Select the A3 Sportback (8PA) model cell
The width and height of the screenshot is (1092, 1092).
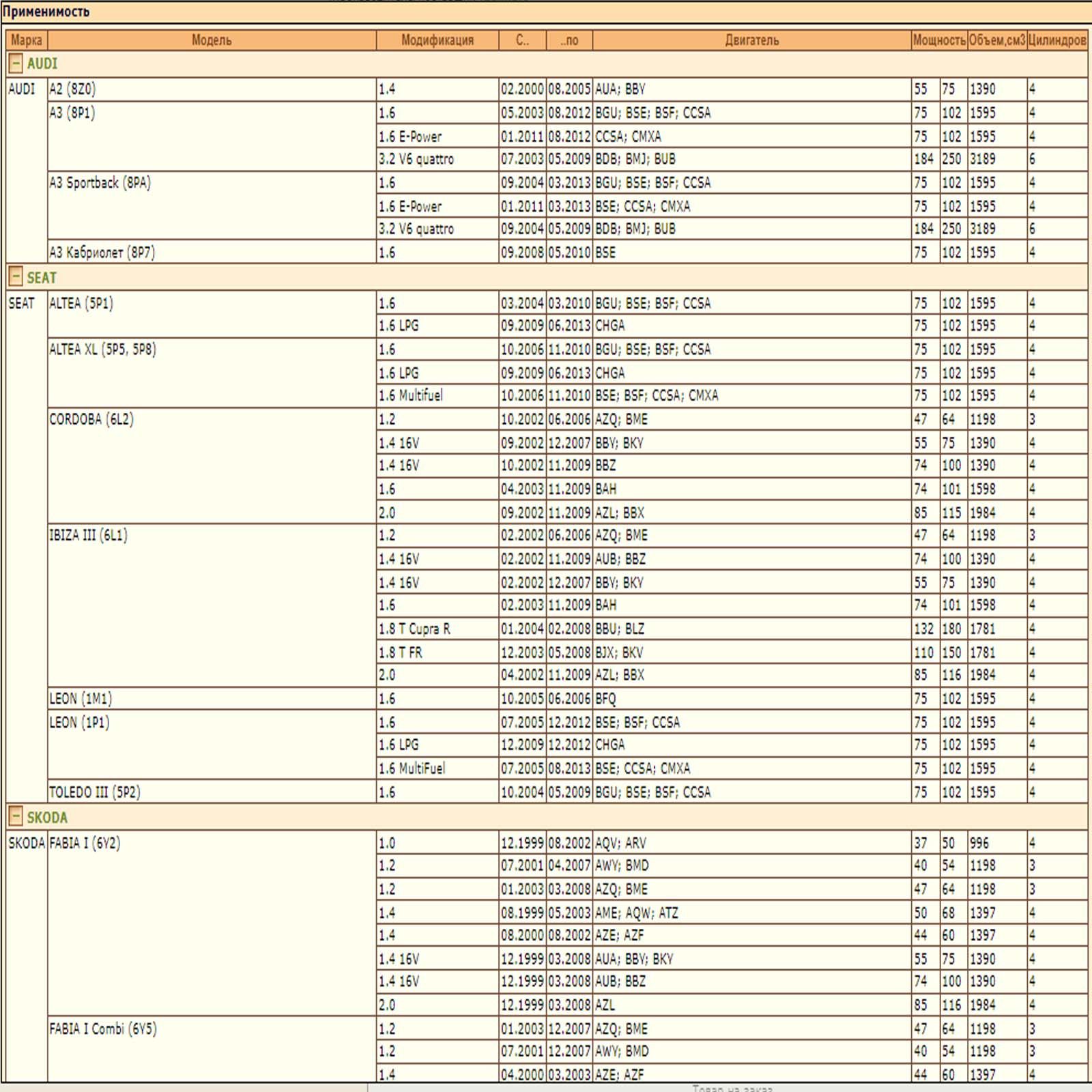[x=100, y=183]
